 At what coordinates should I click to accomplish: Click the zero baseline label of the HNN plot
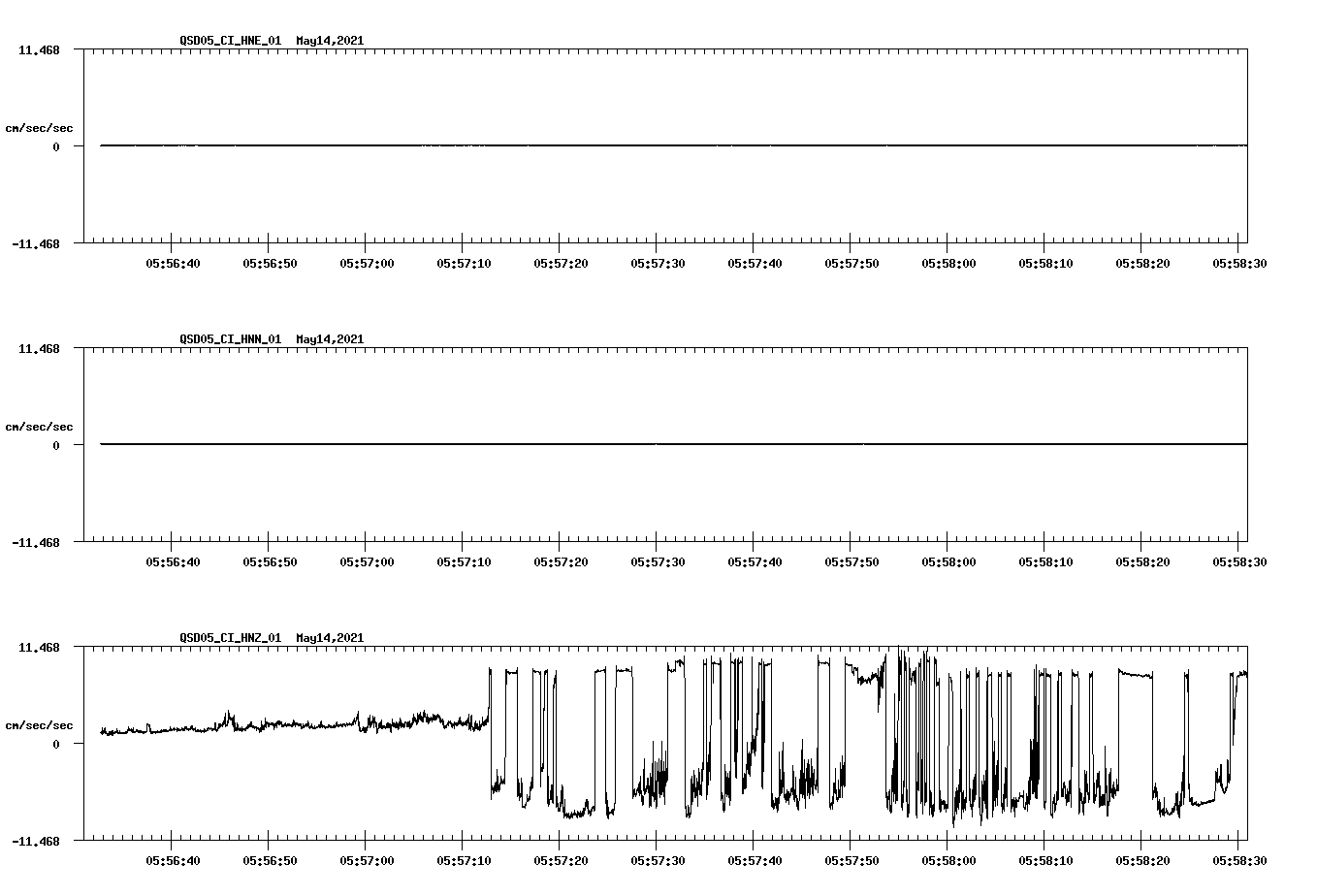[x=58, y=445]
